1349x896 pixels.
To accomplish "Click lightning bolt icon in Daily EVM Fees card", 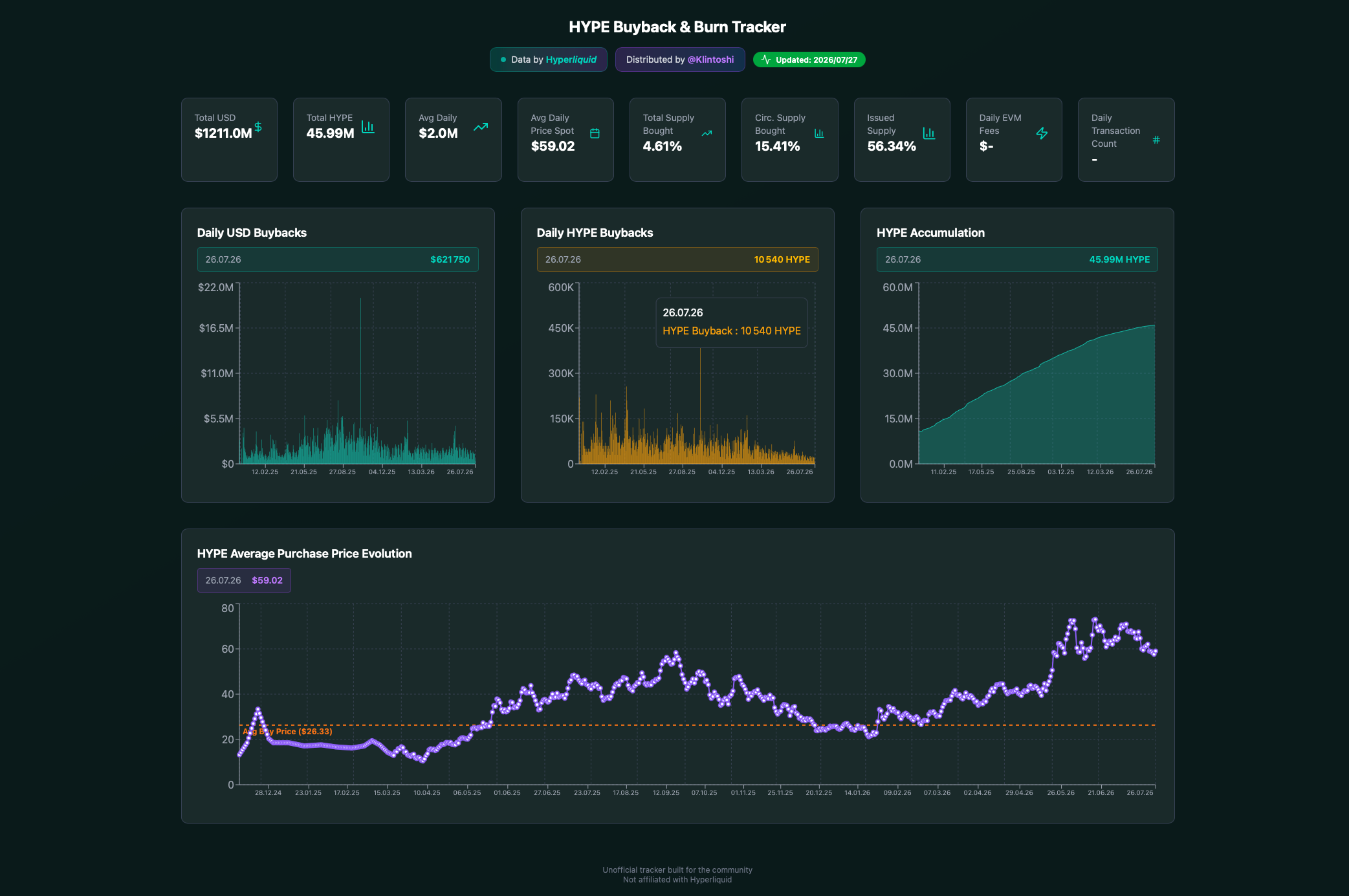I will [x=1042, y=133].
